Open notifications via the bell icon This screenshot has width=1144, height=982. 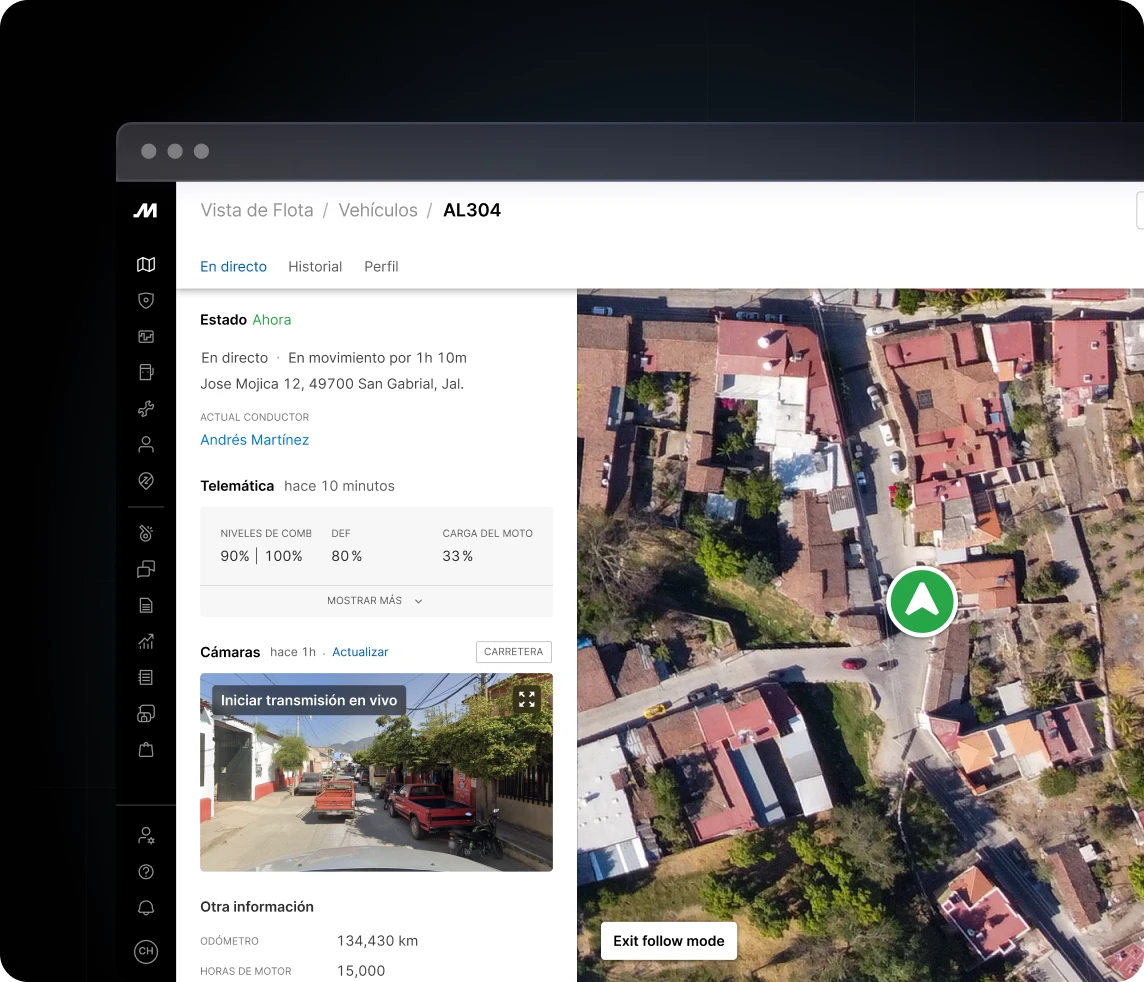coord(146,907)
